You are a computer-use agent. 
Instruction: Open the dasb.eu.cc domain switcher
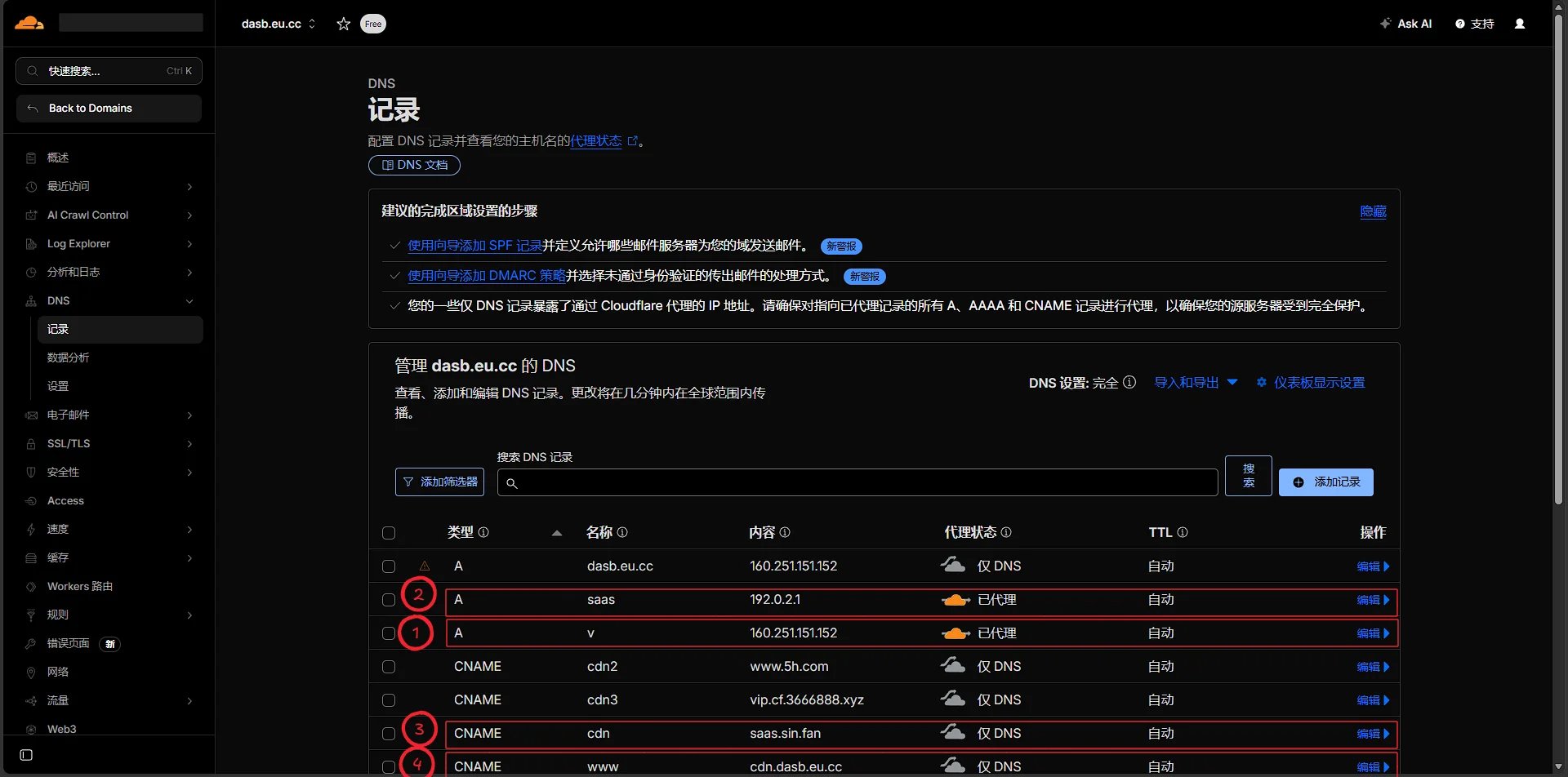(x=278, y=24)
